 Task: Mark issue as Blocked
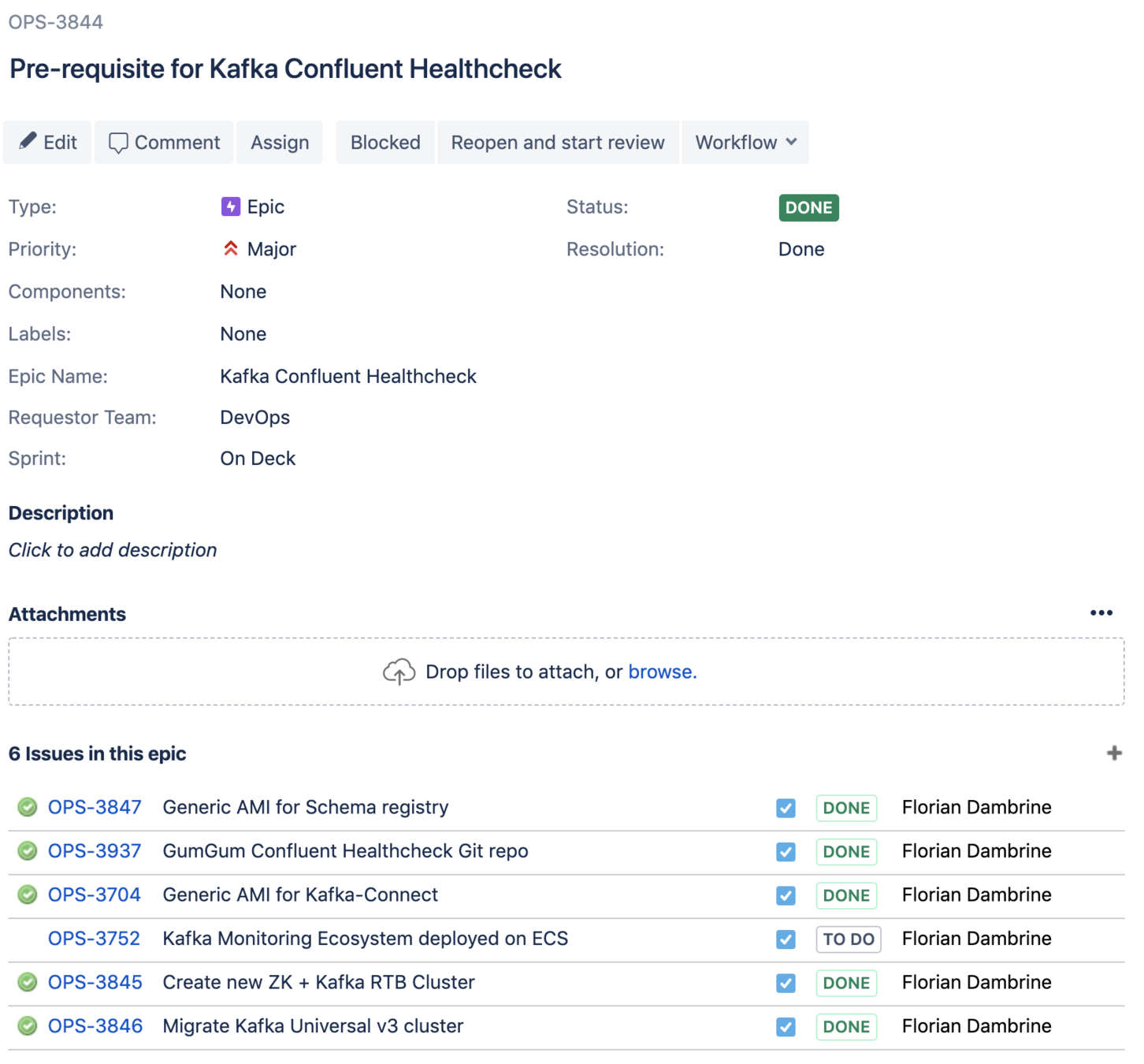click(385, 143)
